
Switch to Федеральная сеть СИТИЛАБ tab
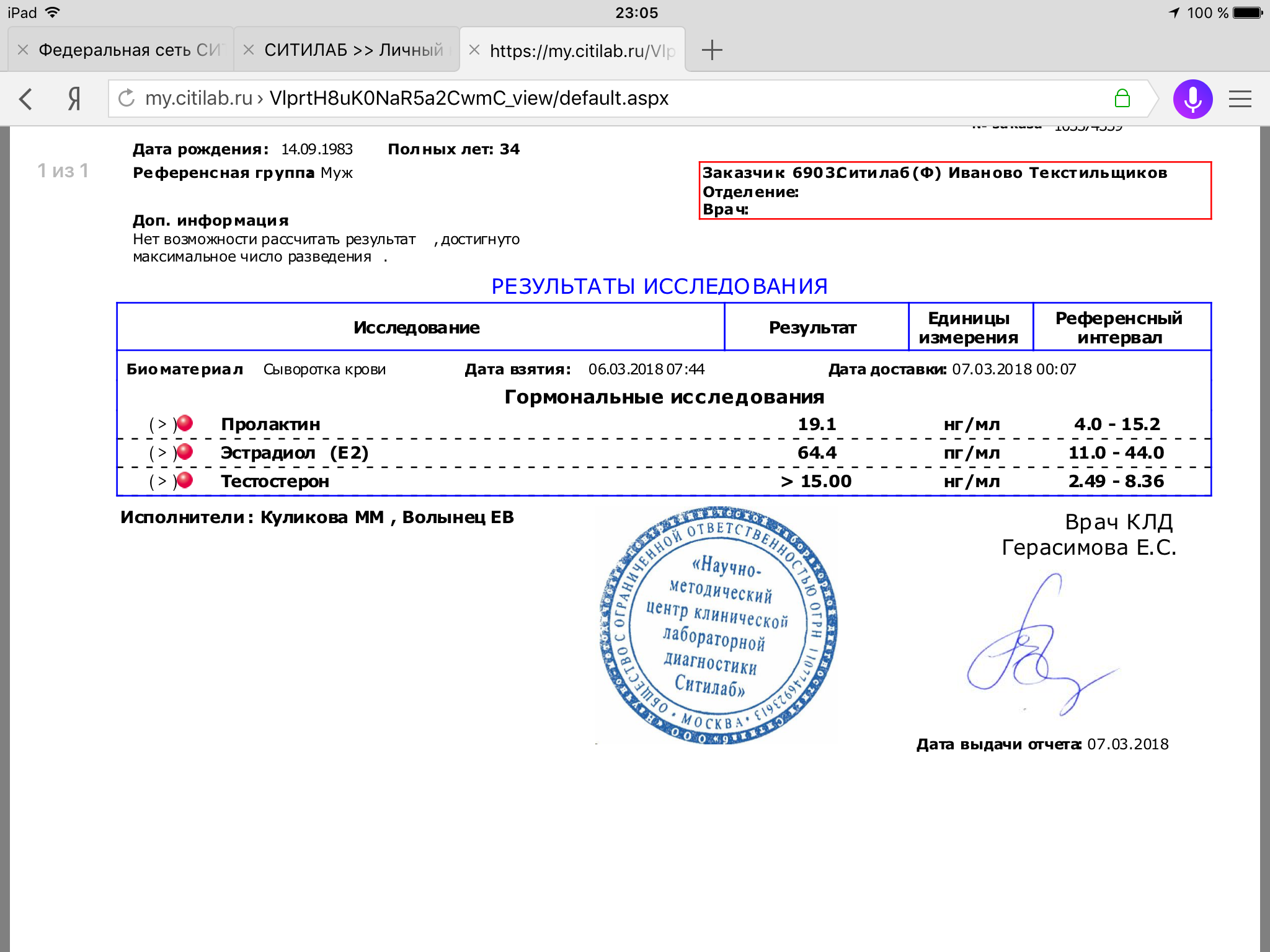coord(129,50)
